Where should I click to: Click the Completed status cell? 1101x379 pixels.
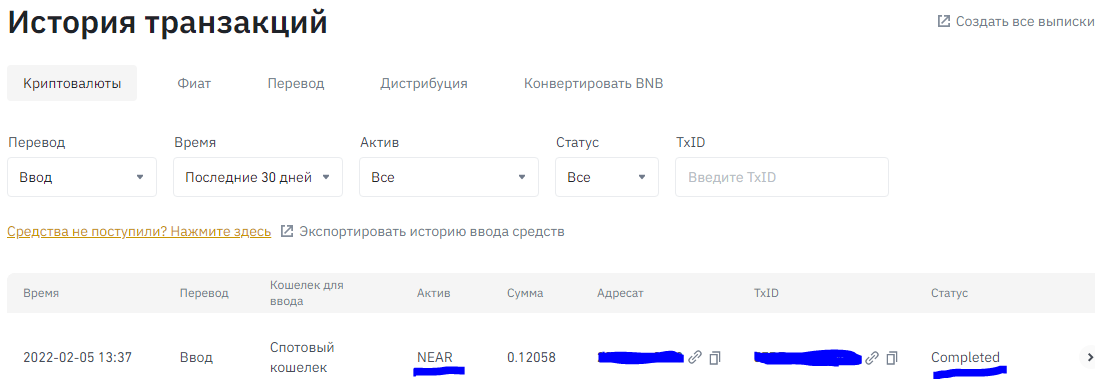pyautogui.click(x=965, y=357)
